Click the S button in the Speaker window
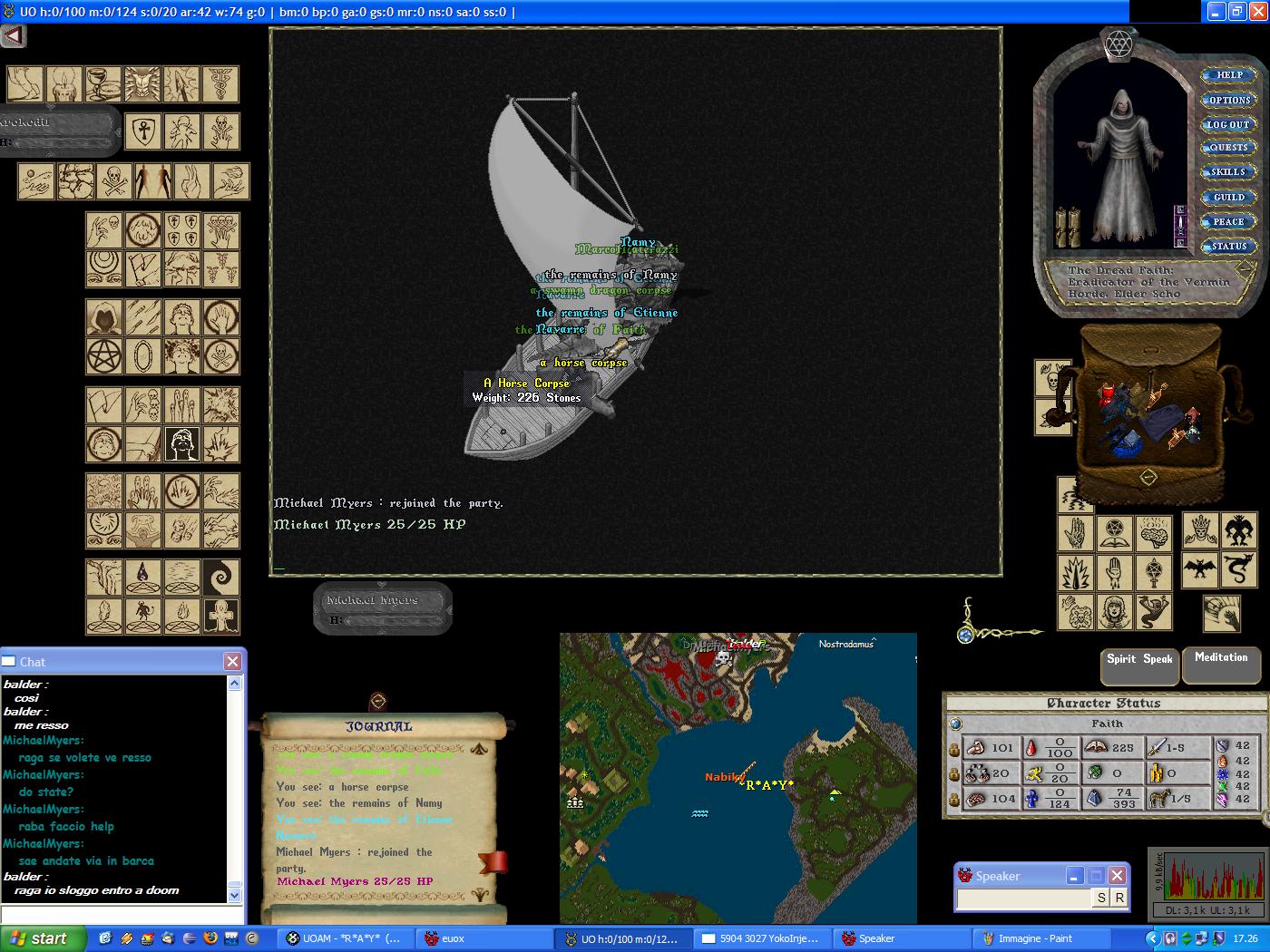 pos(1100,898)
